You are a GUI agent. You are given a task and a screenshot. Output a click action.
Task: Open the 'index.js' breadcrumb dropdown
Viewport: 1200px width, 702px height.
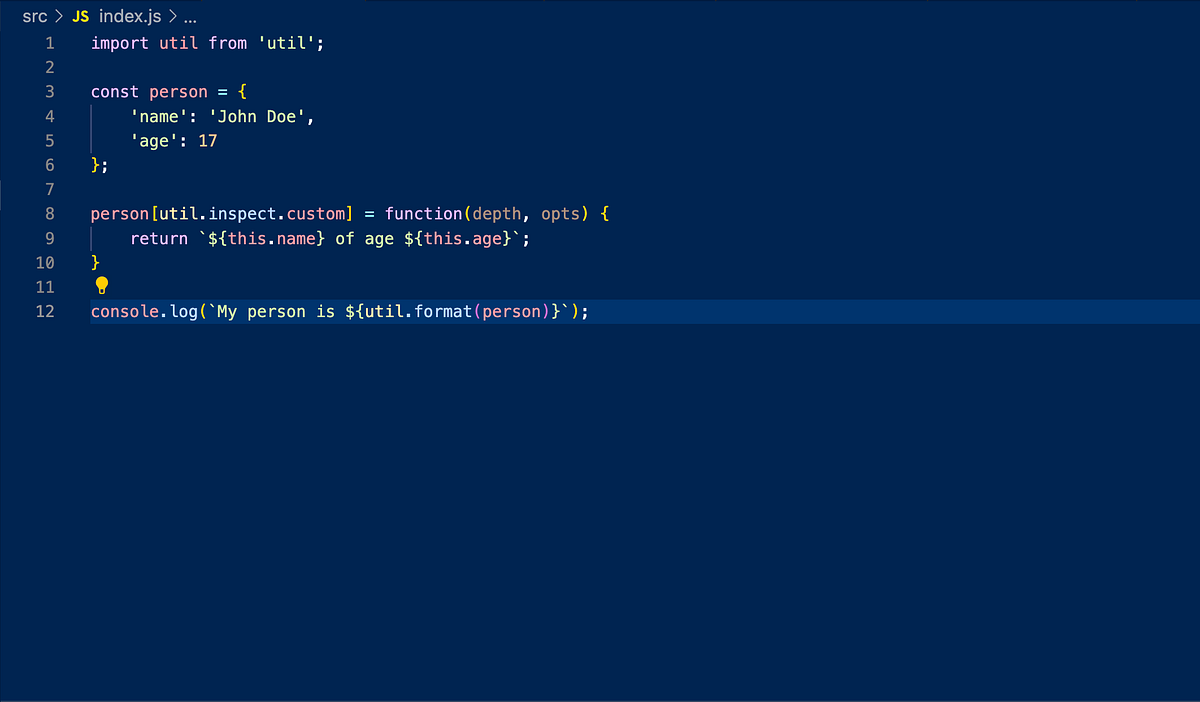tap(131, 16)
